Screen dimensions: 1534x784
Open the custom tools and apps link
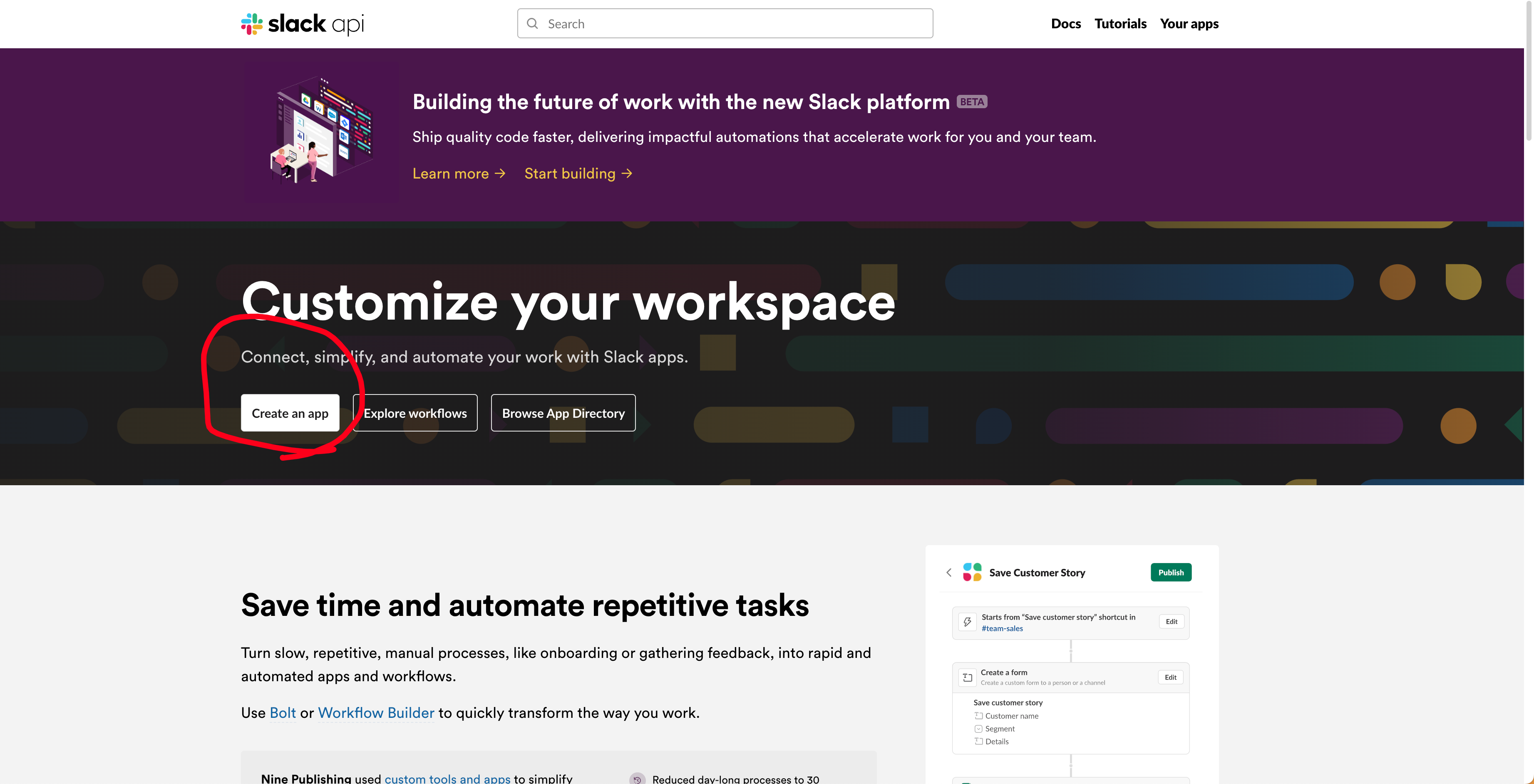[x=447, y=779]
